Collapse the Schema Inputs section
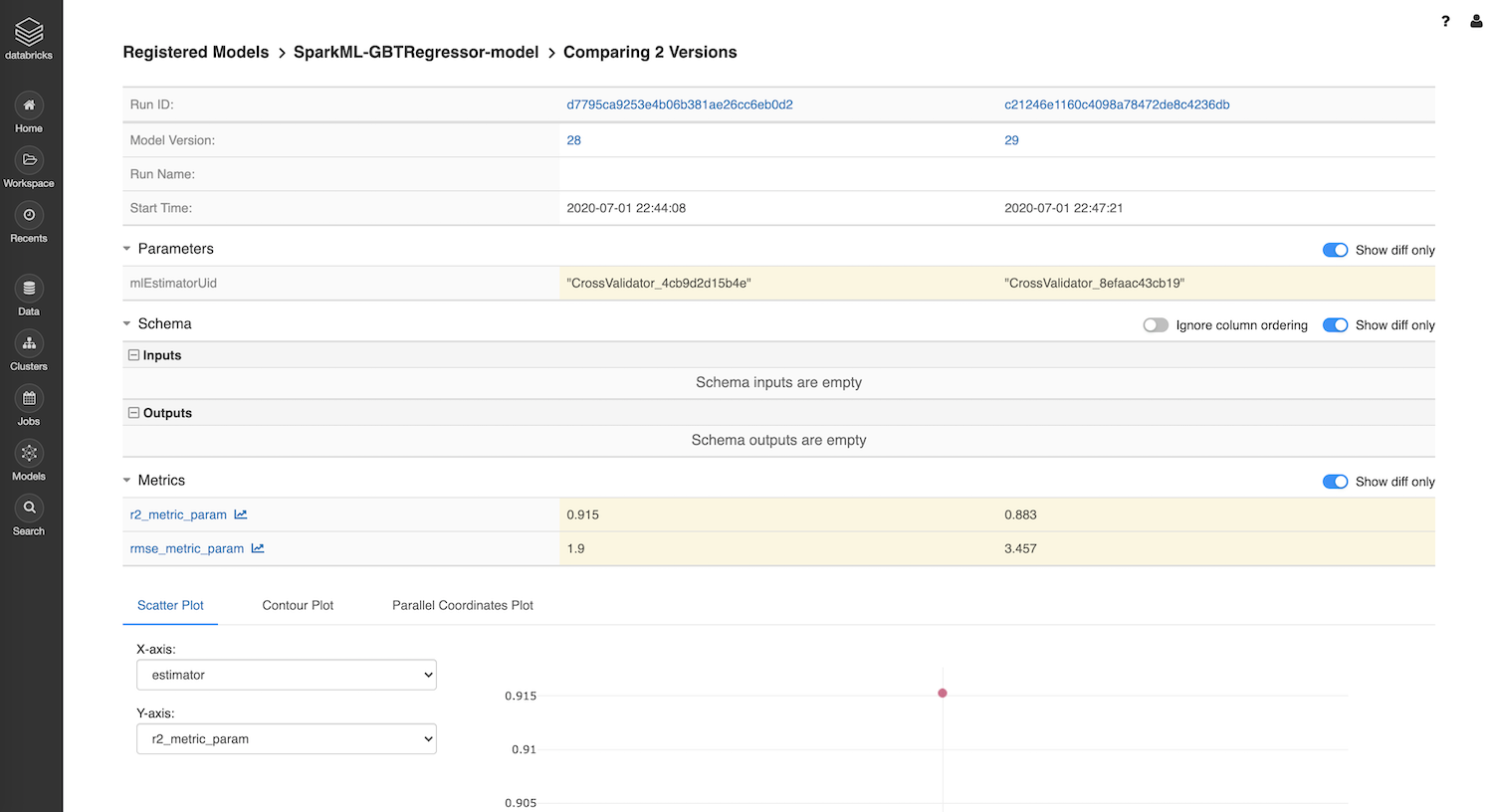The image size is (1493, 812). pos(133,355)
